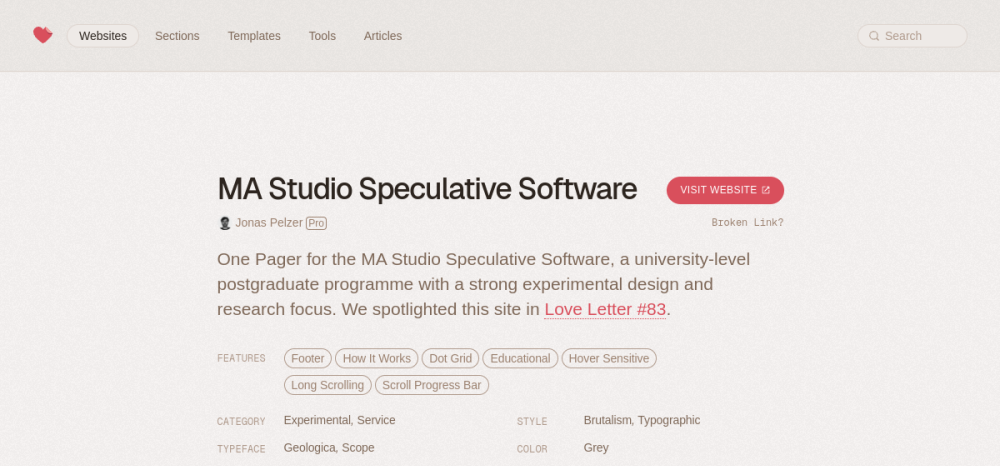Open the Templates menu item
This screenshot has width=1000, height=466.
coord(254,36)
